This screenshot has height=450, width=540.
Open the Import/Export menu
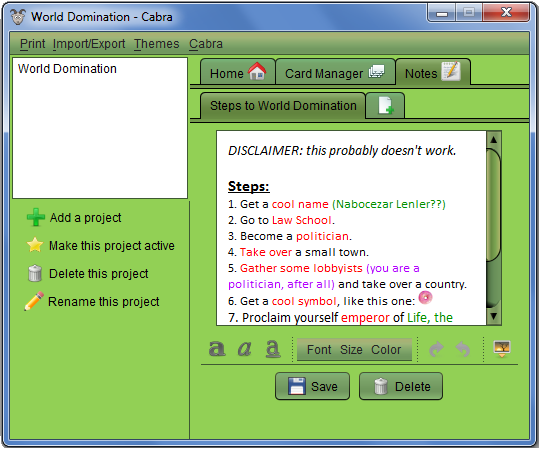coord(89,44)
